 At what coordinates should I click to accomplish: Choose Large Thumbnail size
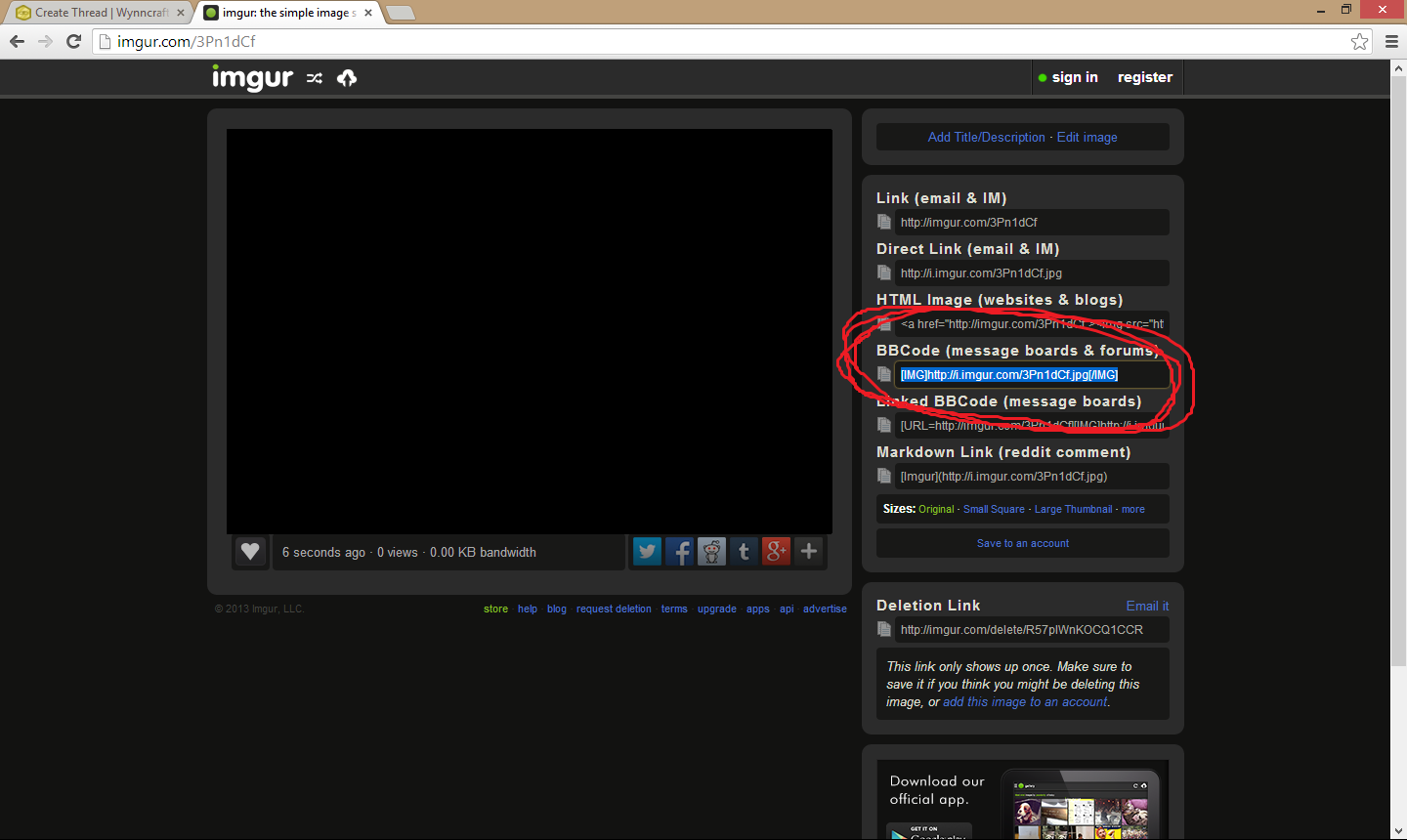(x=1073, y=509)
